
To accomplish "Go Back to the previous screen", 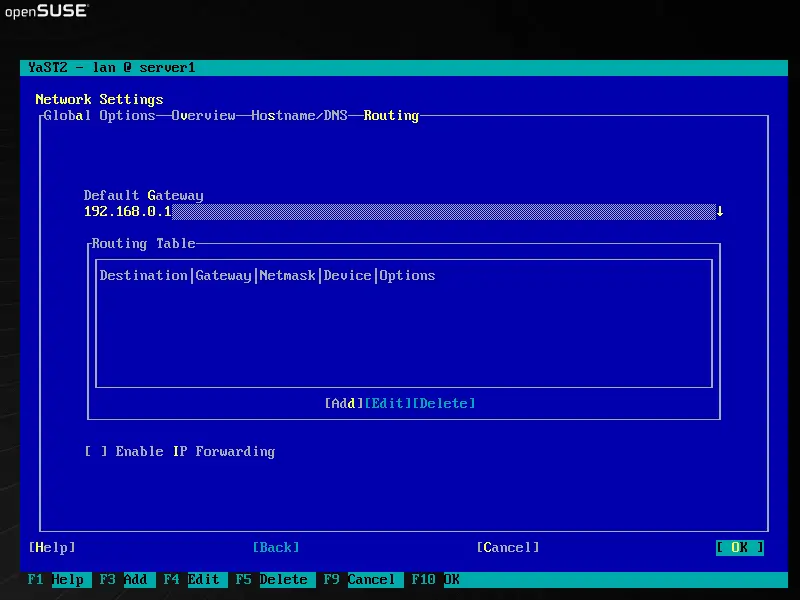I will point(276,547).
